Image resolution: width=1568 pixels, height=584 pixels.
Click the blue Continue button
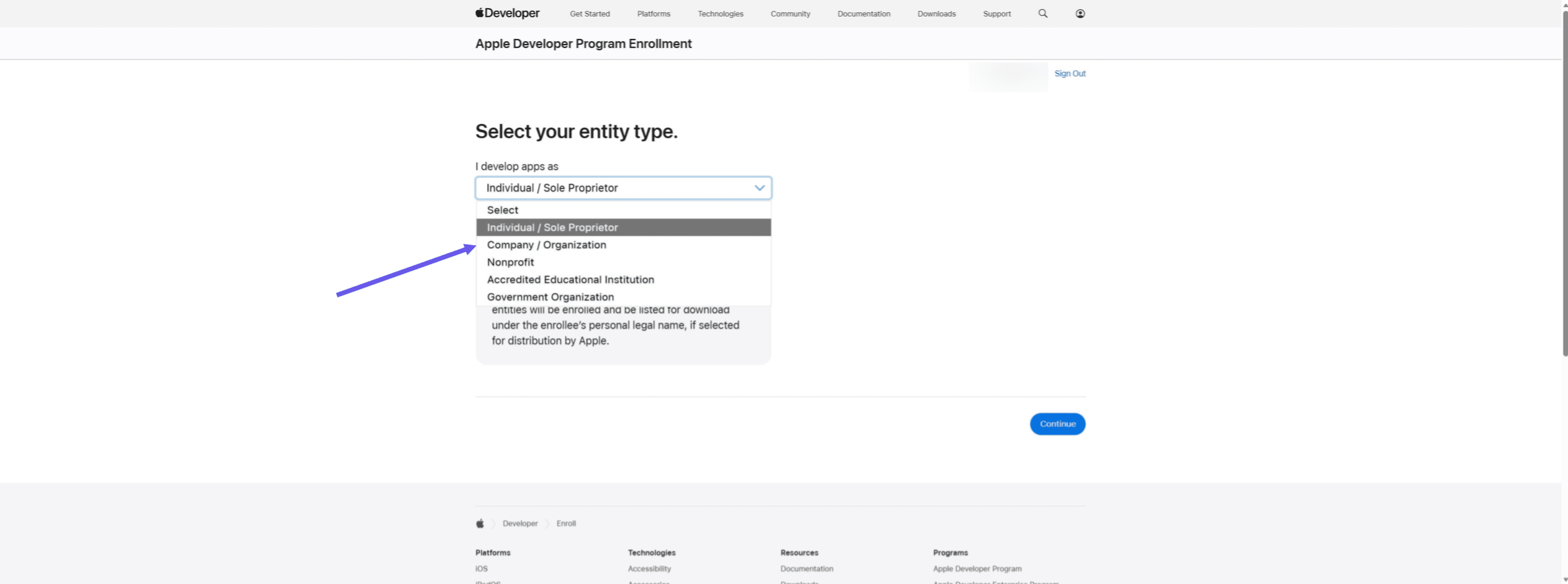point(1057,424)
